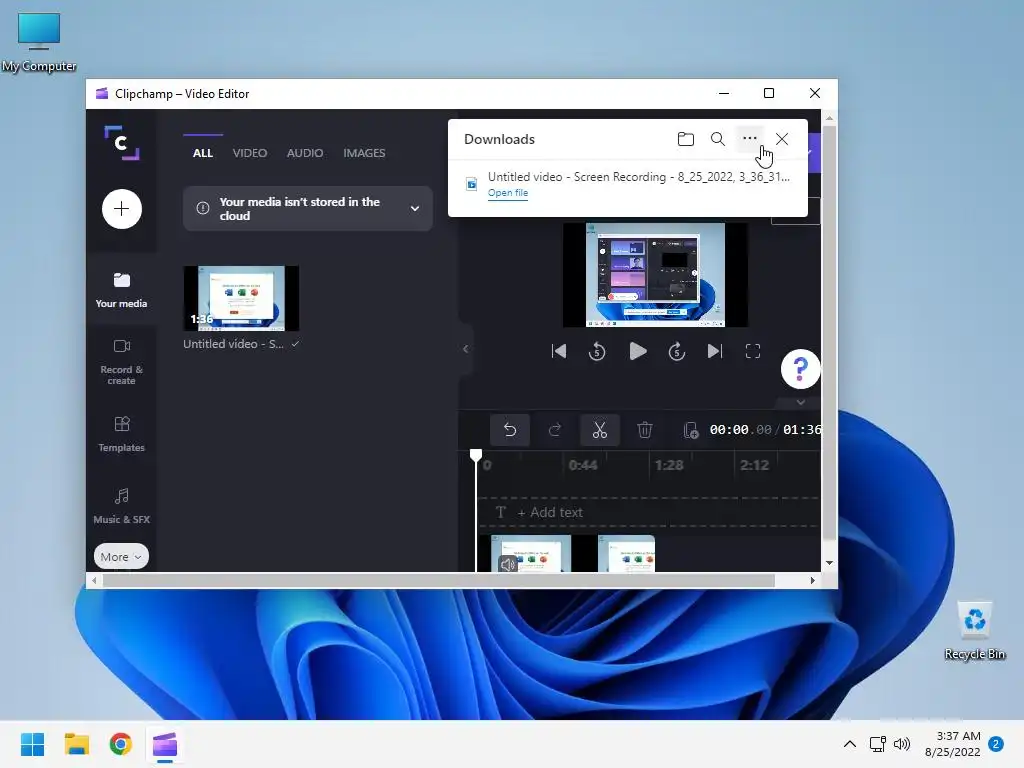Screen dimensions: 1024x768
Task: Open Music & SFX panel
Action: point(121,506)
